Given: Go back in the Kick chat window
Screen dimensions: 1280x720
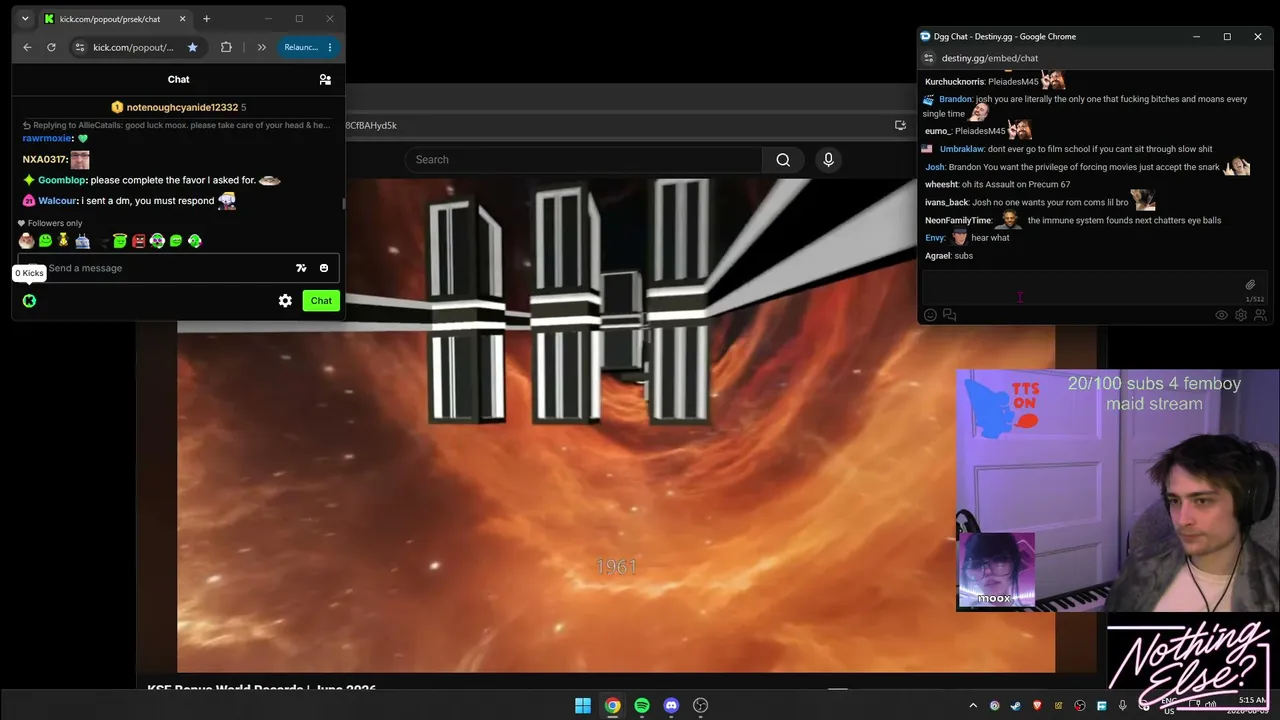Looking at the screenshot, I should [27, 47].
